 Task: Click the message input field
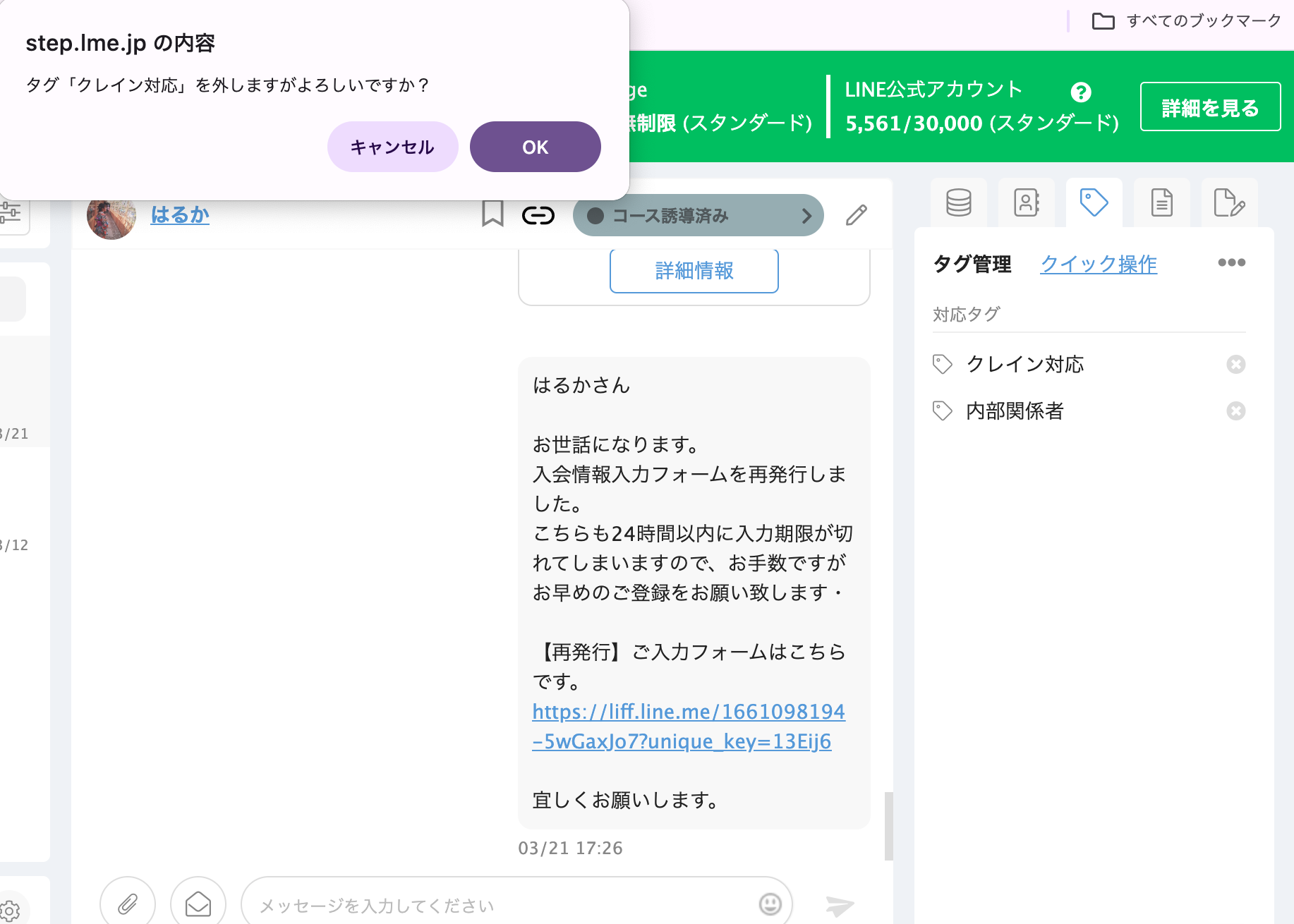point(494,903)
